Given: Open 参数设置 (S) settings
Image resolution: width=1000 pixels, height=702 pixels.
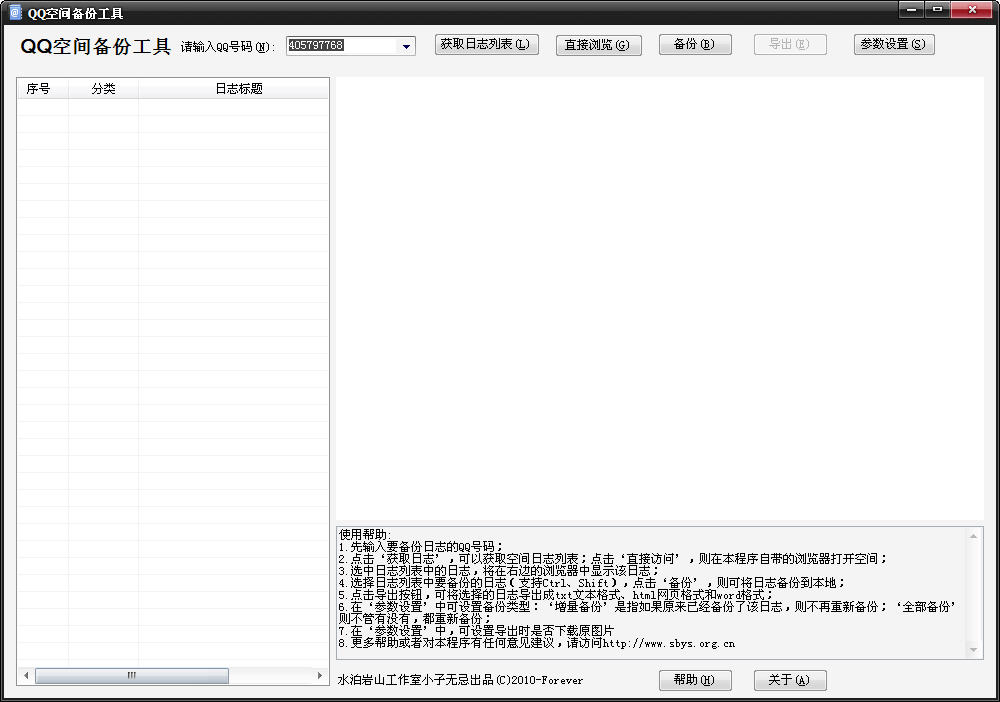Looking at the screenshot, I should coord(893,44).
